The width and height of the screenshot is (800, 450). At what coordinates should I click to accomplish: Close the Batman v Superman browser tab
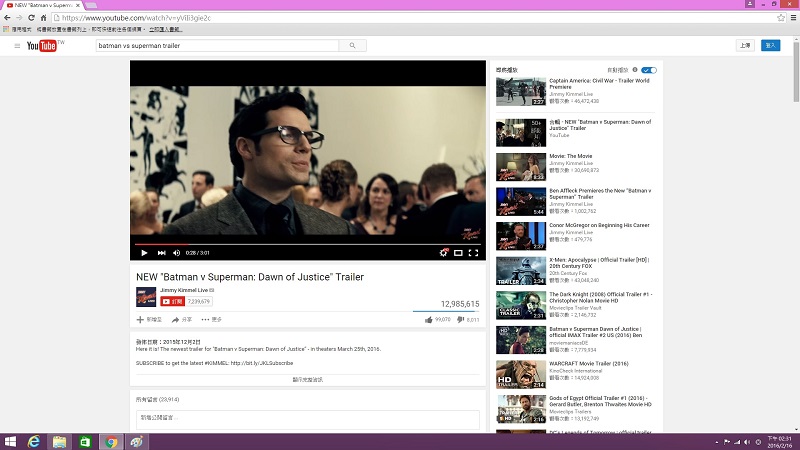pyautogui.click(x=78, y=5)
